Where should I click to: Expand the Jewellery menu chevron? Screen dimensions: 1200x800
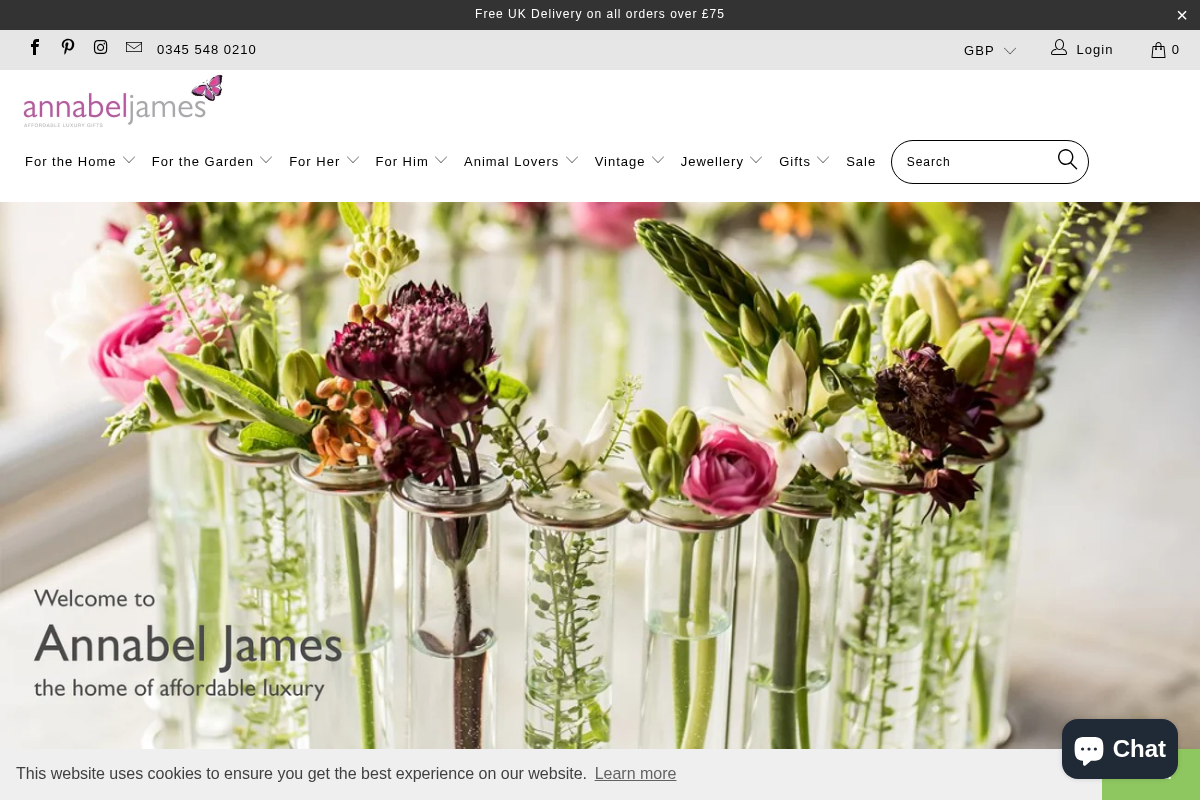coord(756,160)
